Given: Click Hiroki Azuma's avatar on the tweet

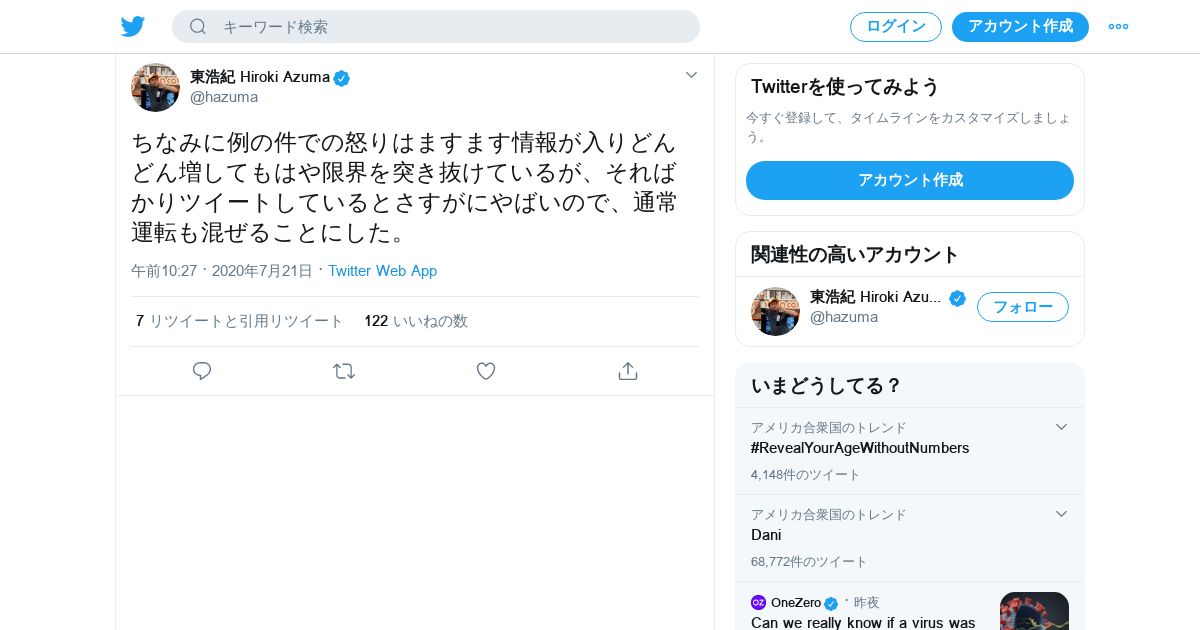Looking at the screenshot, I should 155,87.
